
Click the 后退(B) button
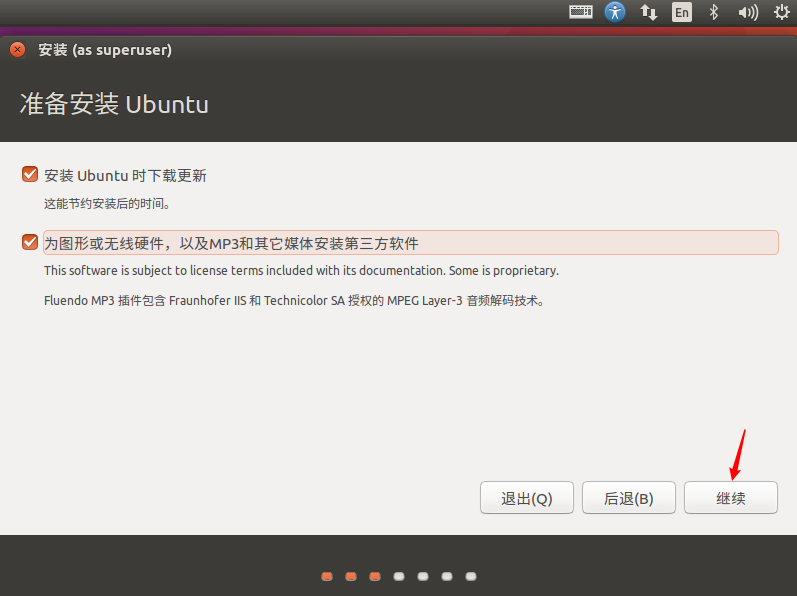pyautogui.click(x=629, y=498)
